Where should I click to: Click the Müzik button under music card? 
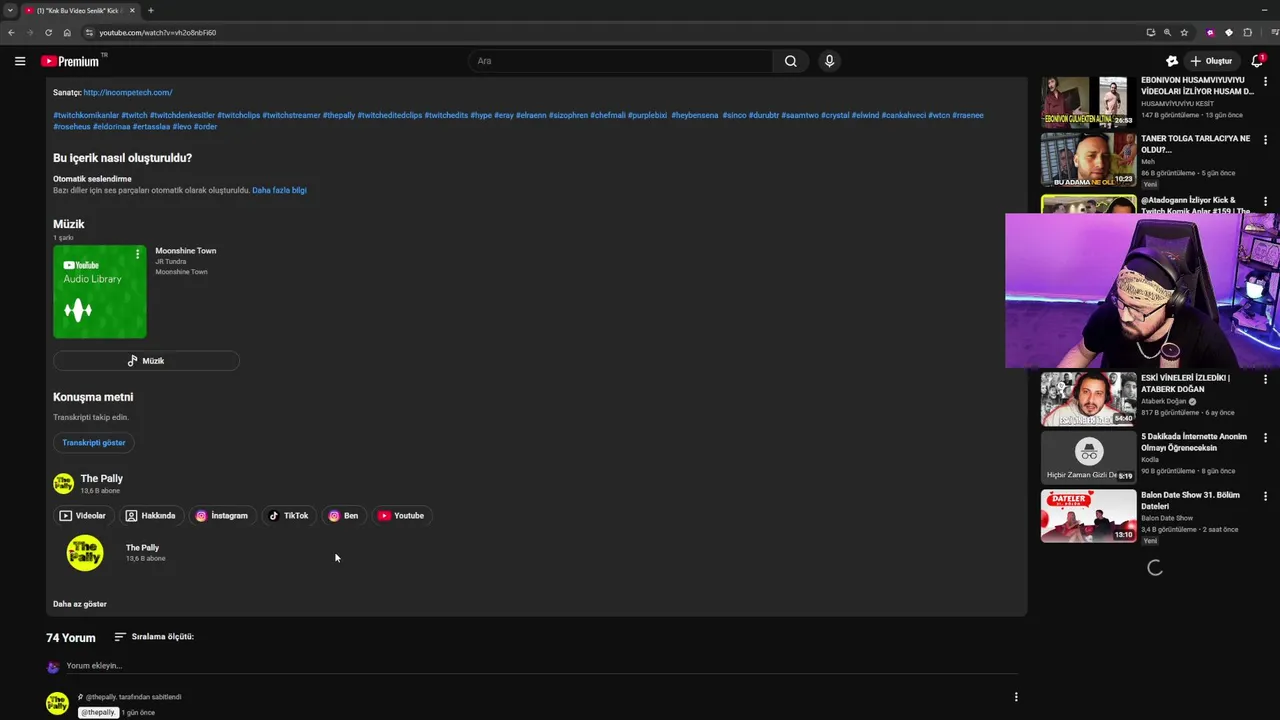click(x=146, y=361)
